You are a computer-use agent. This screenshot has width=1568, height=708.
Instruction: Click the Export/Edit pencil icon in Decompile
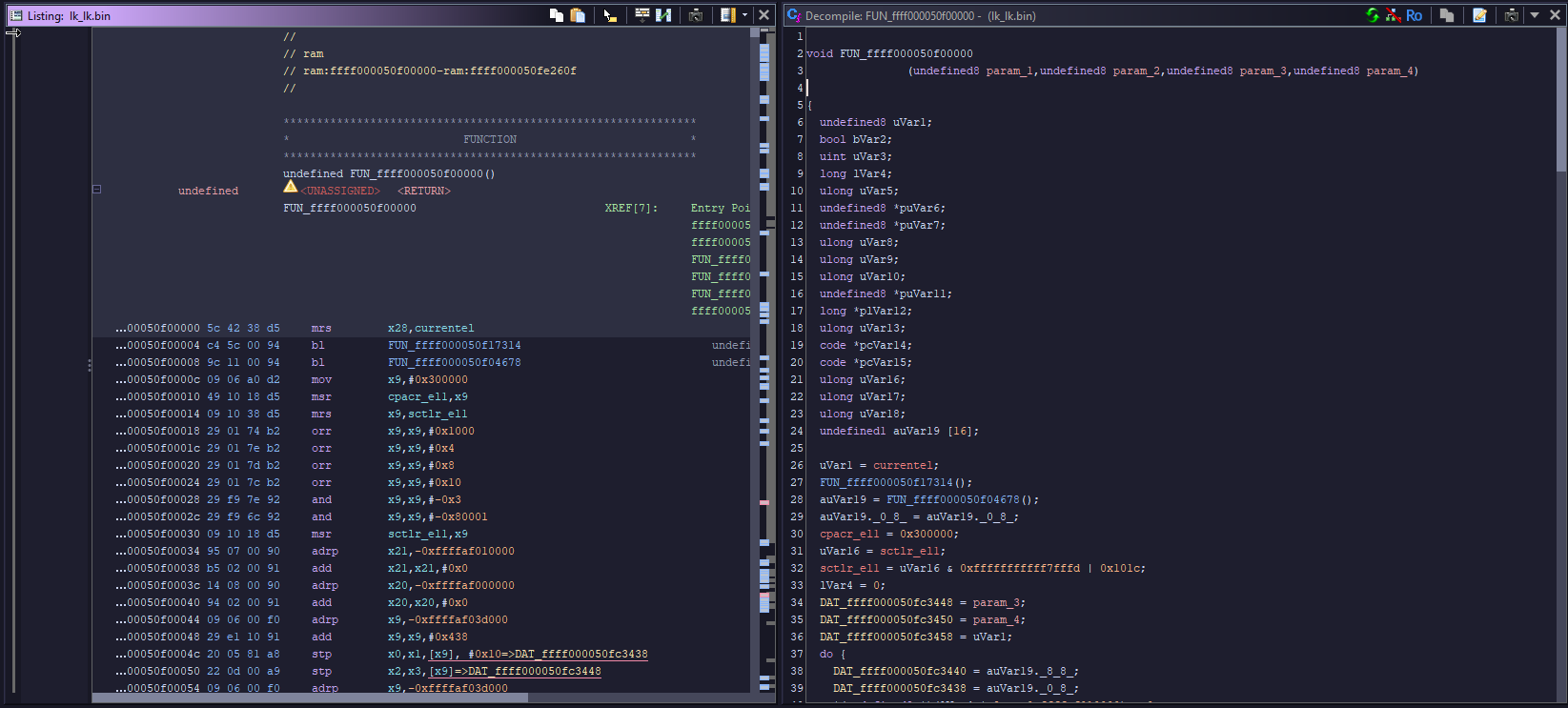(x=1479, y=15)
